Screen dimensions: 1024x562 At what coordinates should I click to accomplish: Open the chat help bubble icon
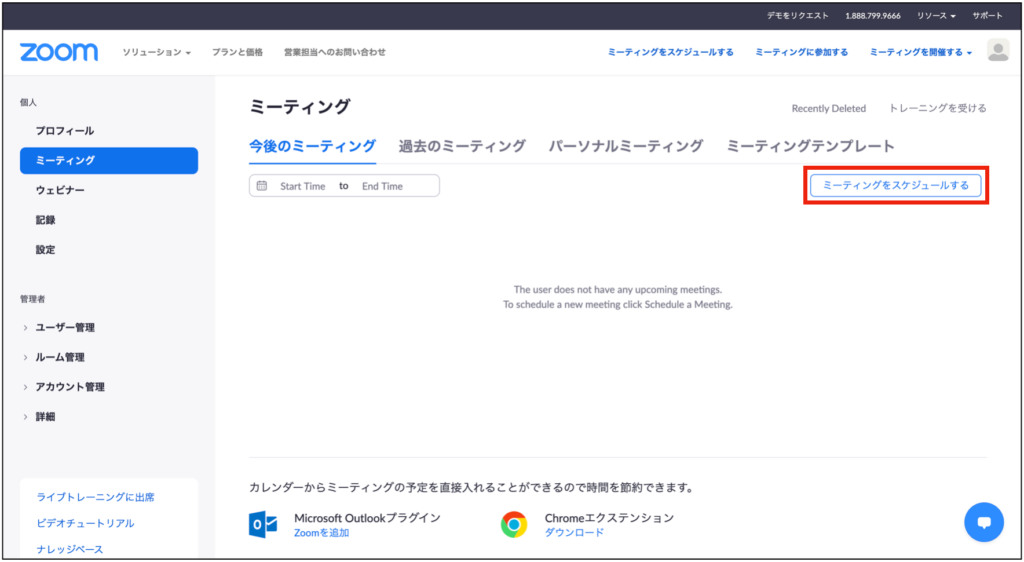(x=983, y=522)
